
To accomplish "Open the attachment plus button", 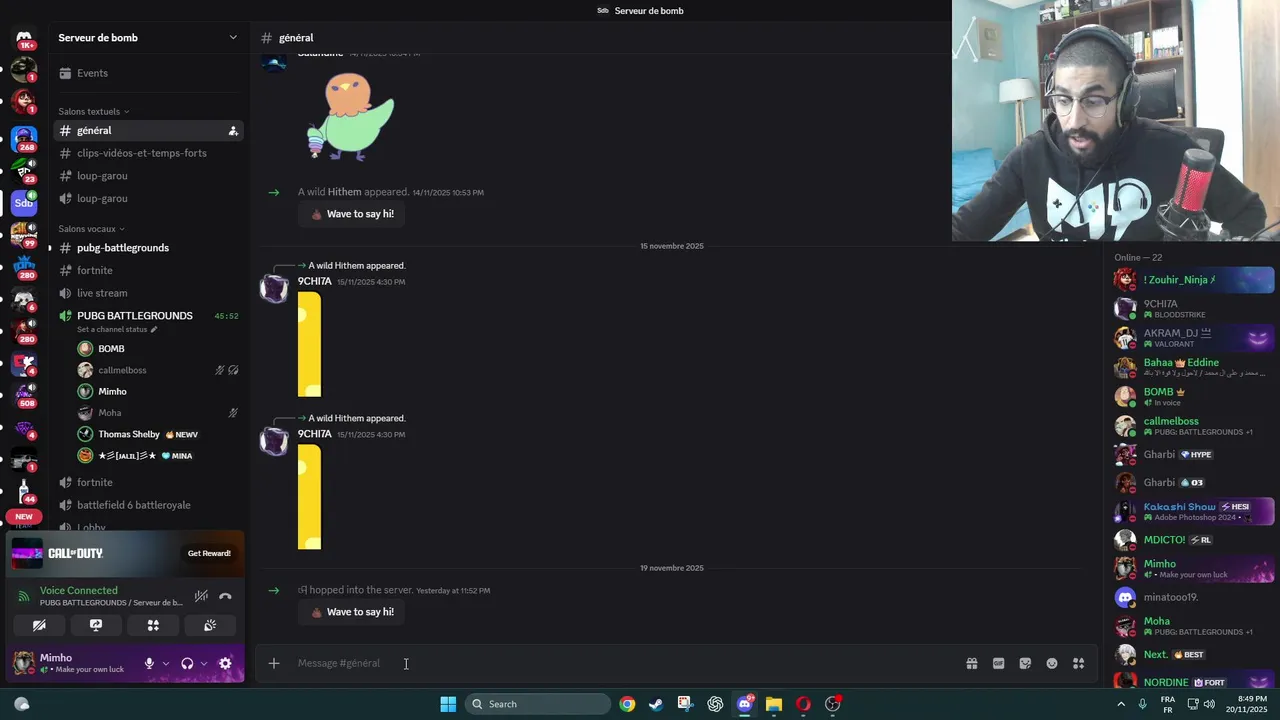I will (274, 663).
